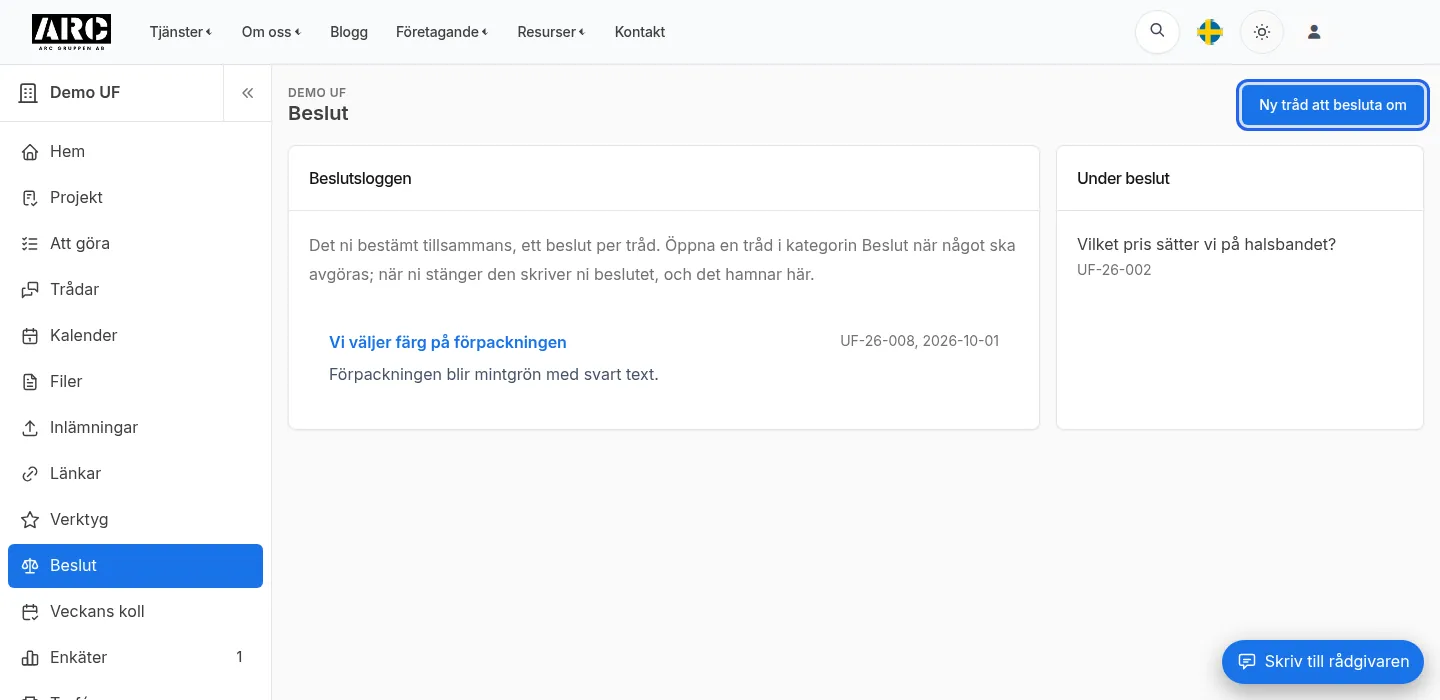Click Demo UF organization name in sidebar
This screenshot has height=700, width=1440.
tap(85, 93)
